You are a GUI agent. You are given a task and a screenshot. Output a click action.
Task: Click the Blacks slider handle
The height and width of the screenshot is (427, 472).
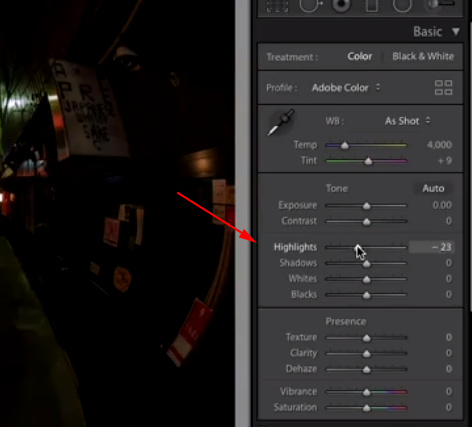coord(366,295)
